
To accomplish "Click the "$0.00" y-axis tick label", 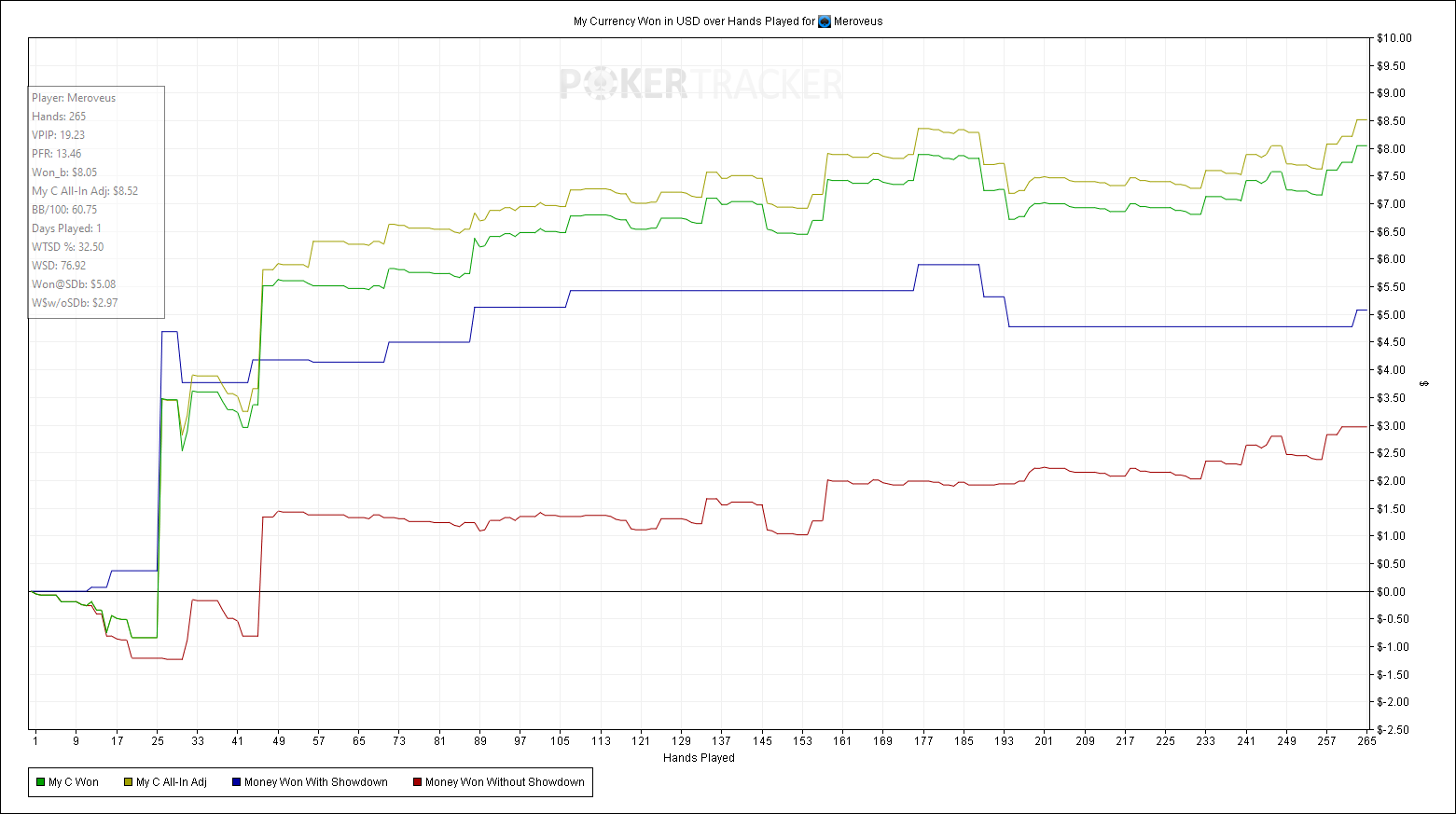I will [1392, 592].
